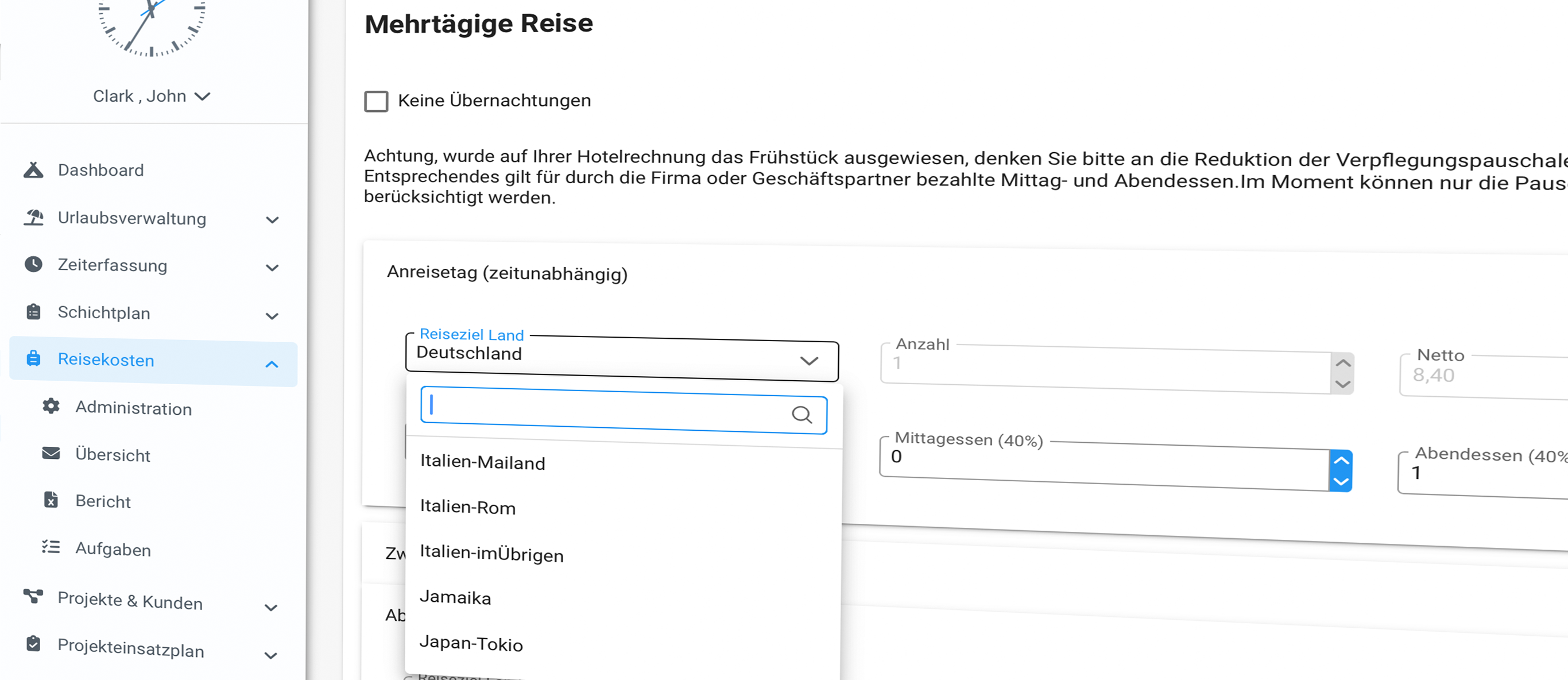This screenshot has height=680, width=1568.
Task: Click the Aufgaben checklist icon
Action: pos(51,547)
